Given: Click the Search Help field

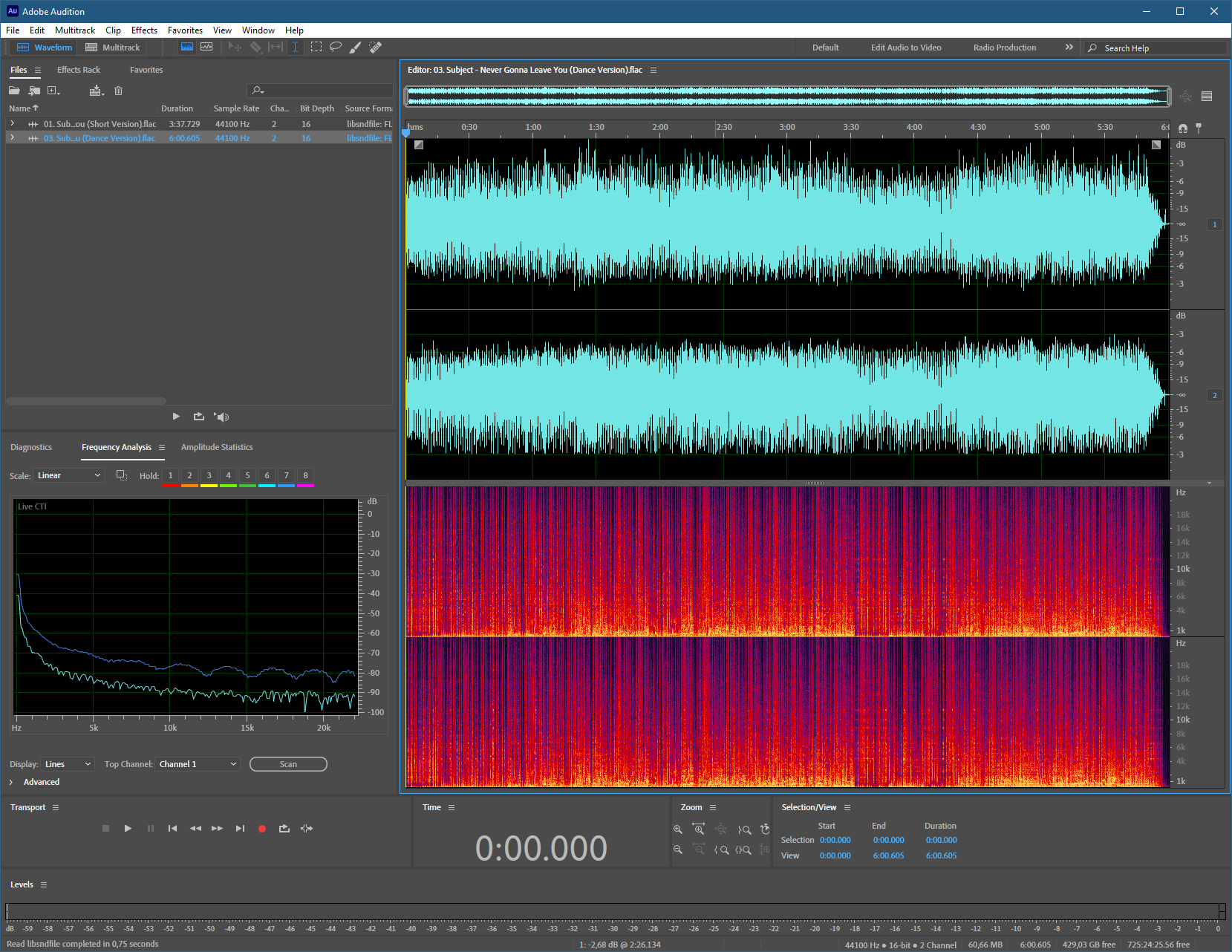Looking at the screenshot, I should pos(1156,48).
